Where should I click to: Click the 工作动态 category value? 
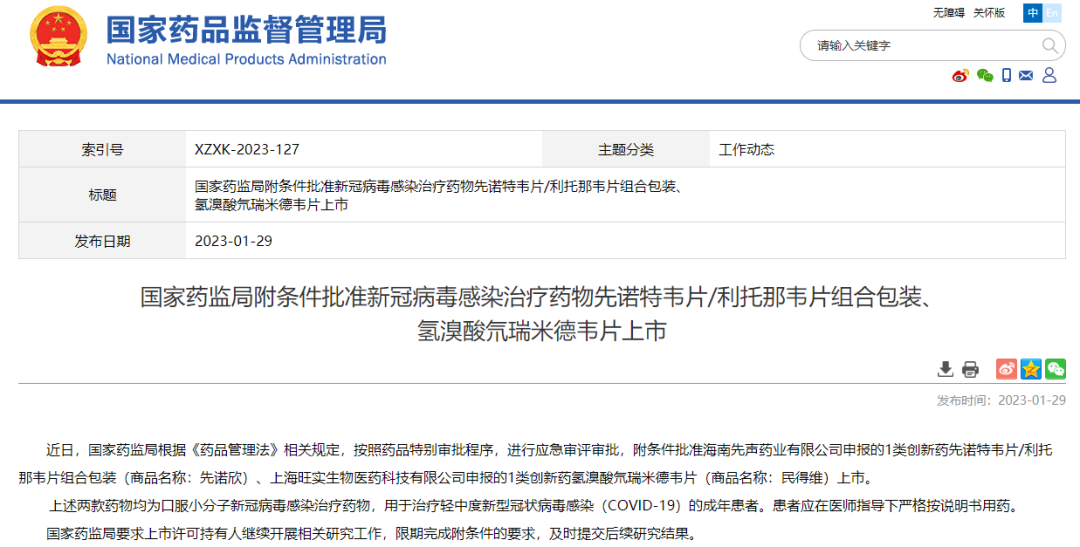747,149
